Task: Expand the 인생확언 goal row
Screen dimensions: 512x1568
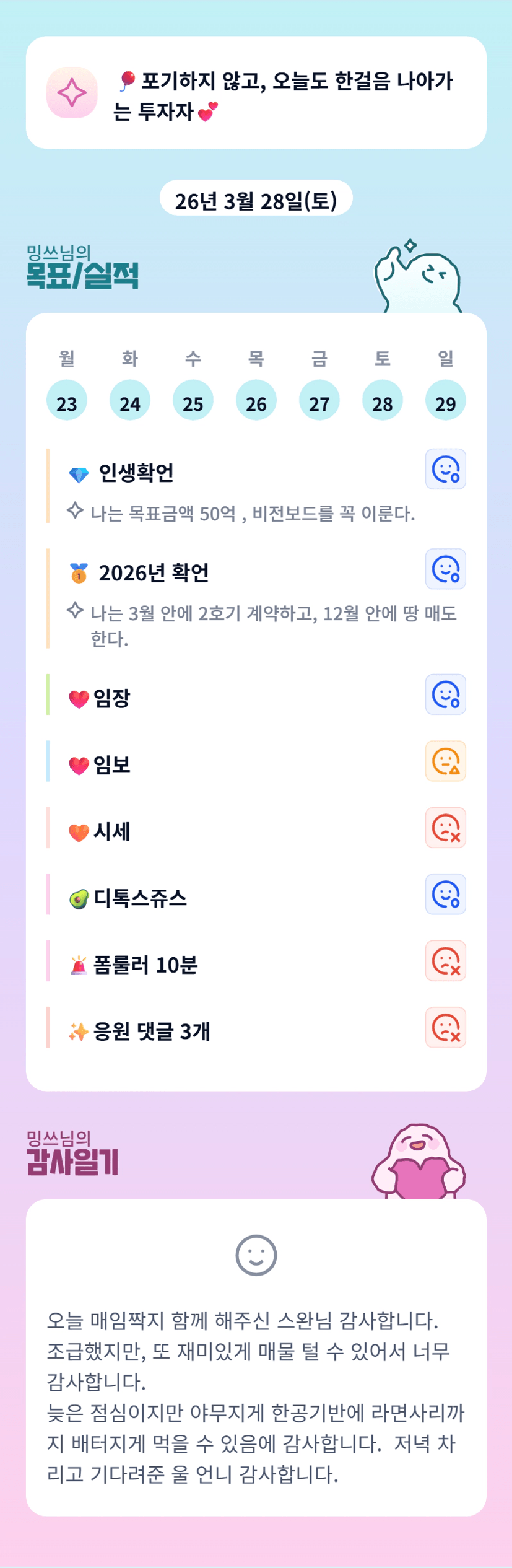Action: click(136, 473)
